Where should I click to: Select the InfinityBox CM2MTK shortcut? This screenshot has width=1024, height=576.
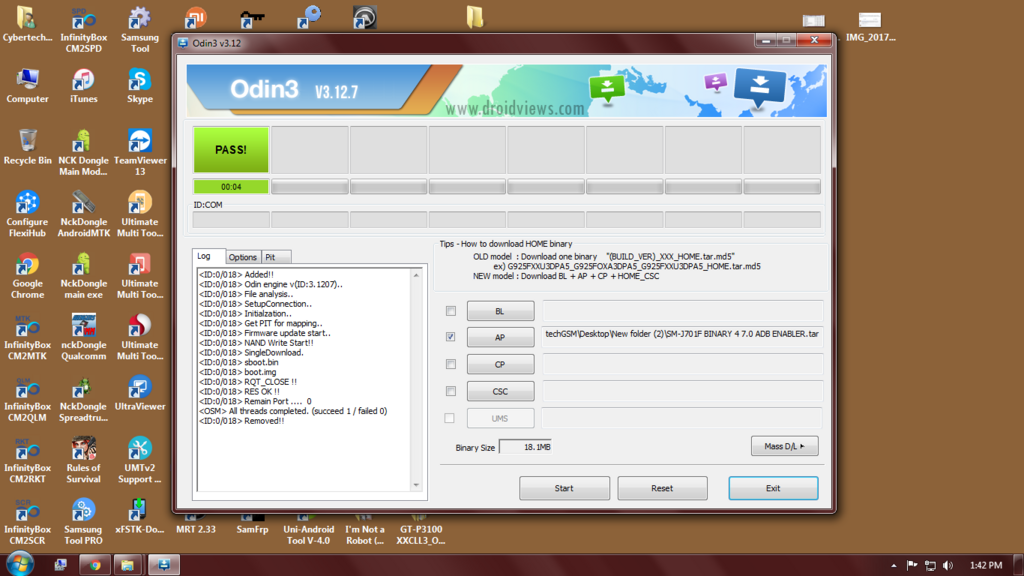coord(27,337)
